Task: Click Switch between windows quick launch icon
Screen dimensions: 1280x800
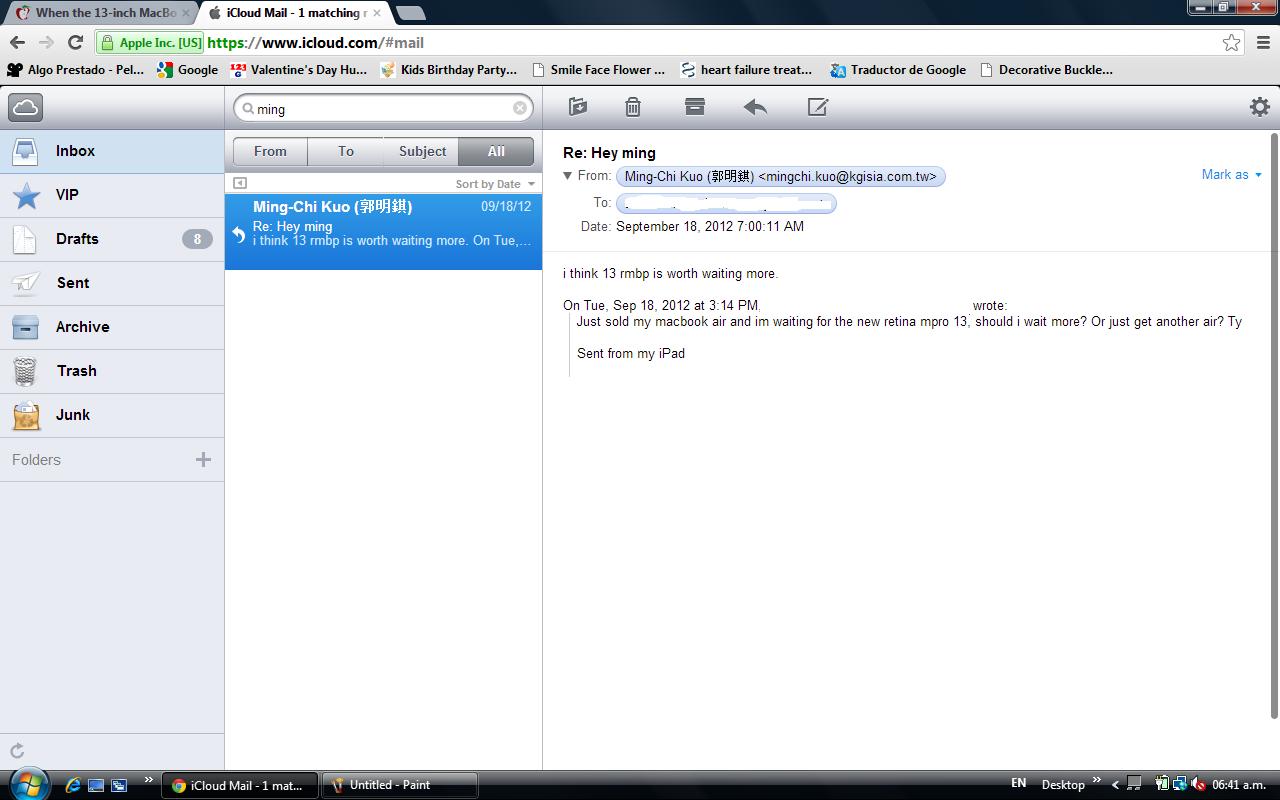Action: [119, 785]
